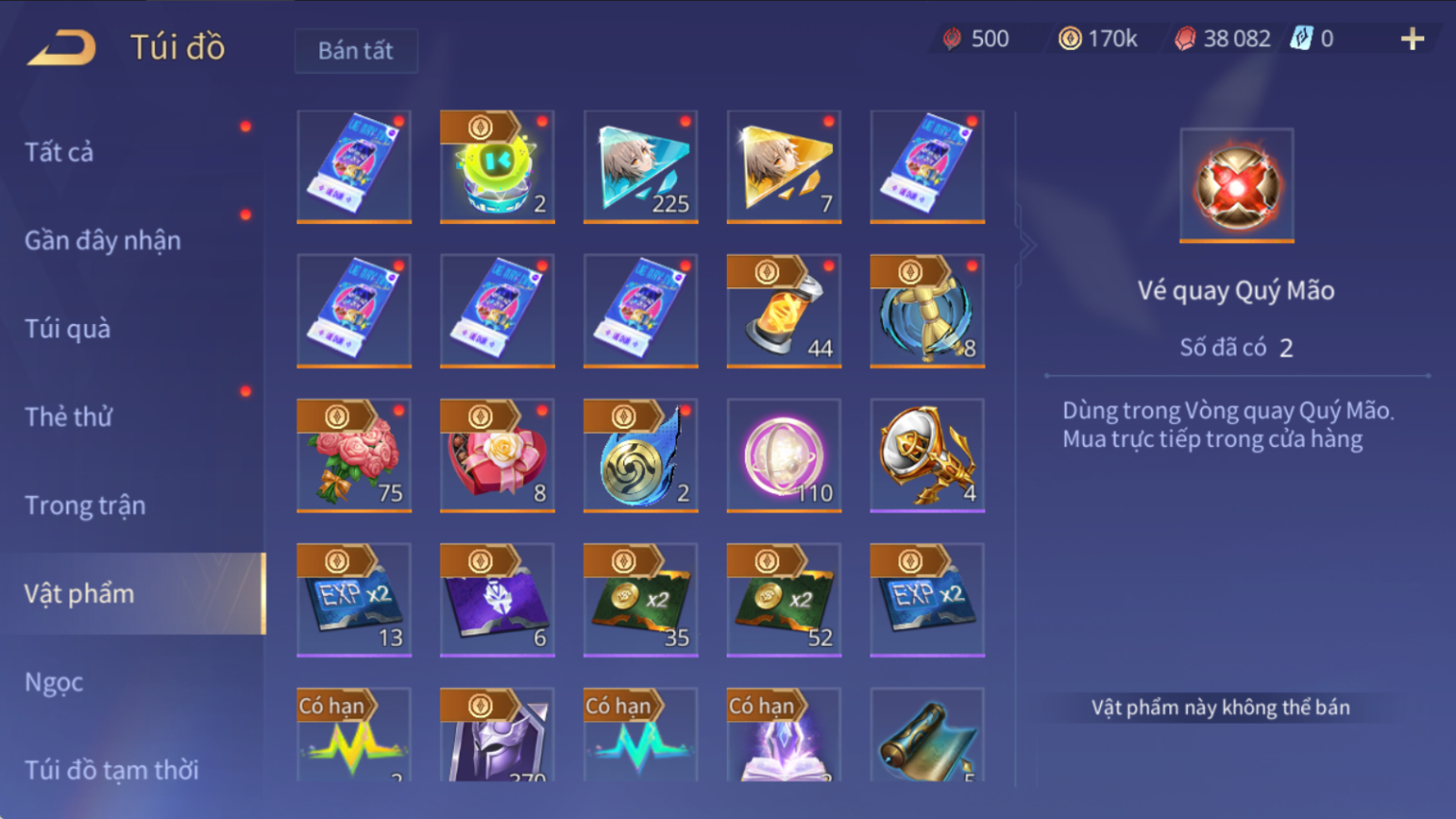Go back using the golden return arrow
The height and width of the screenshot is (819, 1456).
point(62,47)
